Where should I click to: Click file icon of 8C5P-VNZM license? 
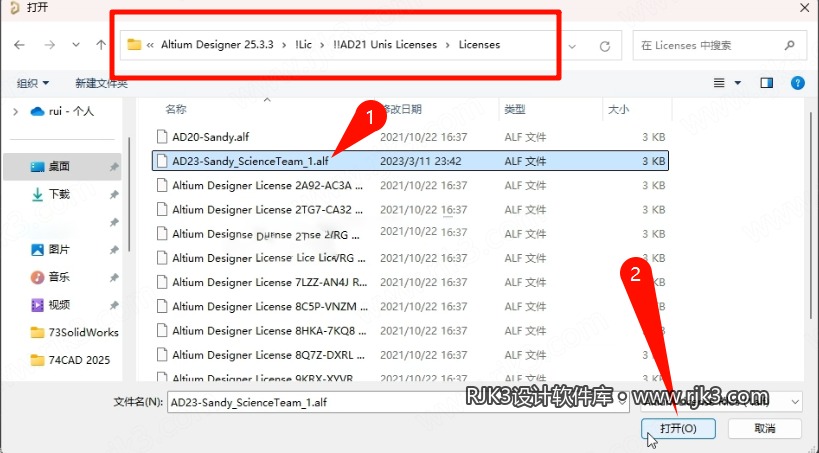[x=162, y=306]
